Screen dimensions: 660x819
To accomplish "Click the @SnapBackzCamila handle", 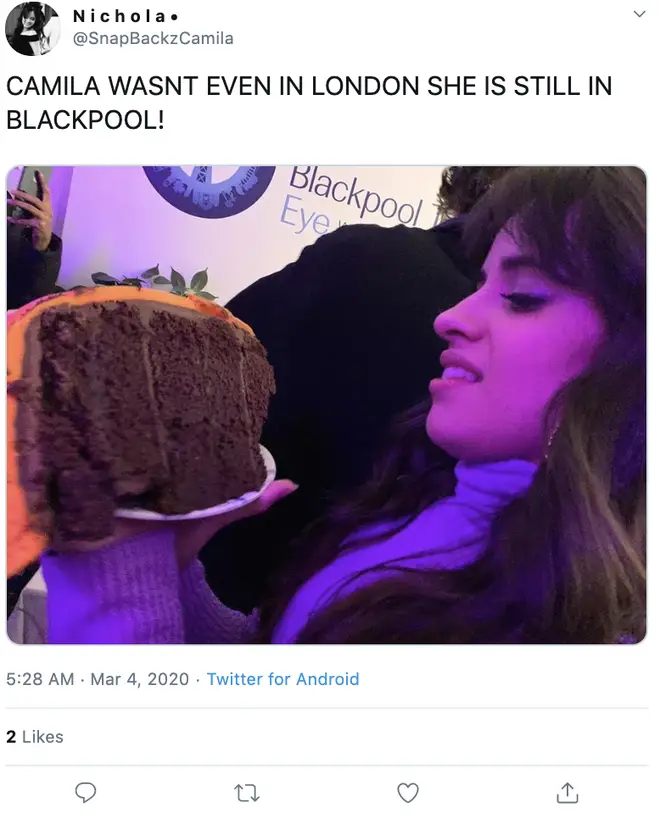I will [x=153, y=39].
